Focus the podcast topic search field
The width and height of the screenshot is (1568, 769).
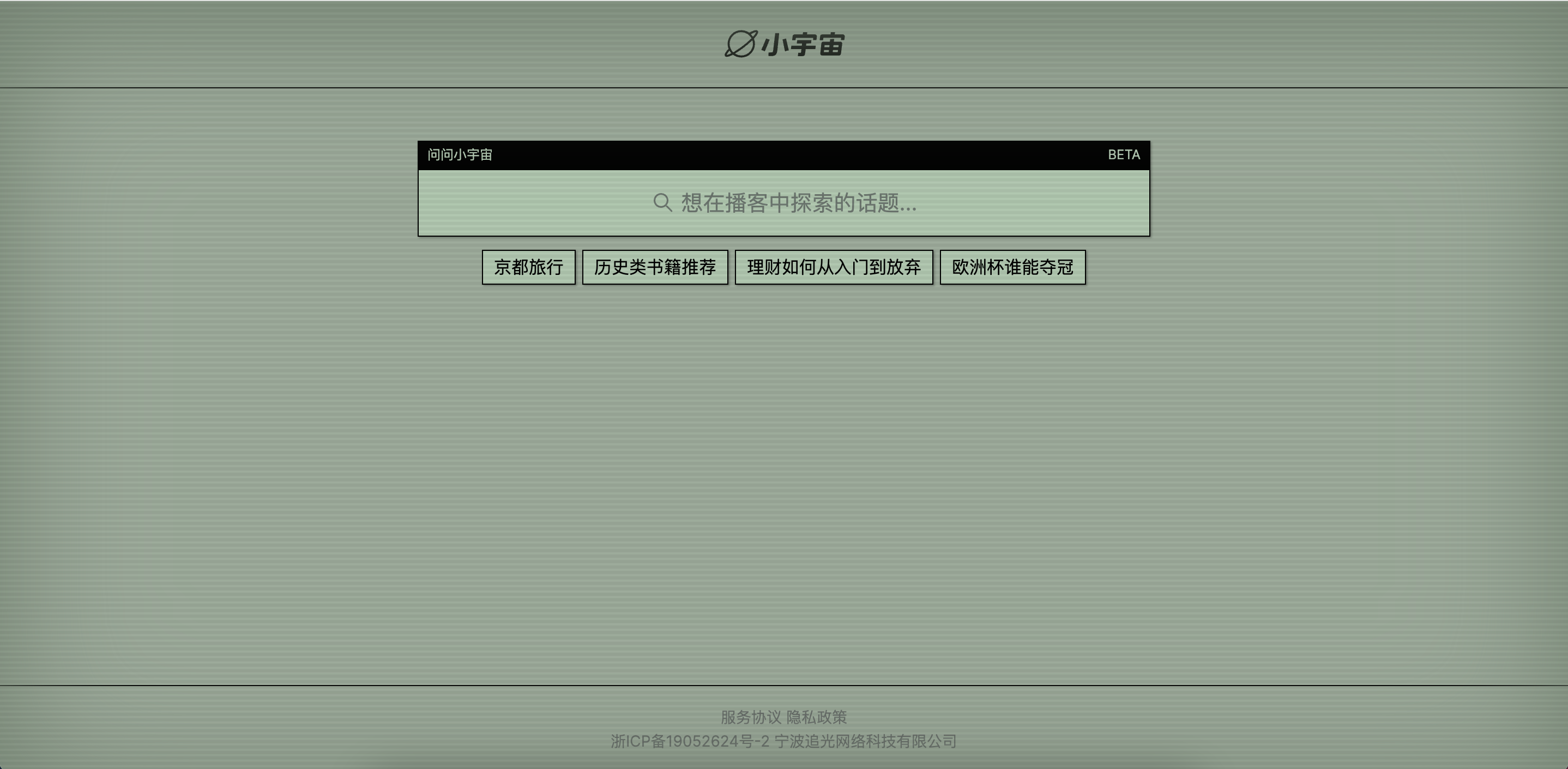(784, 203)
